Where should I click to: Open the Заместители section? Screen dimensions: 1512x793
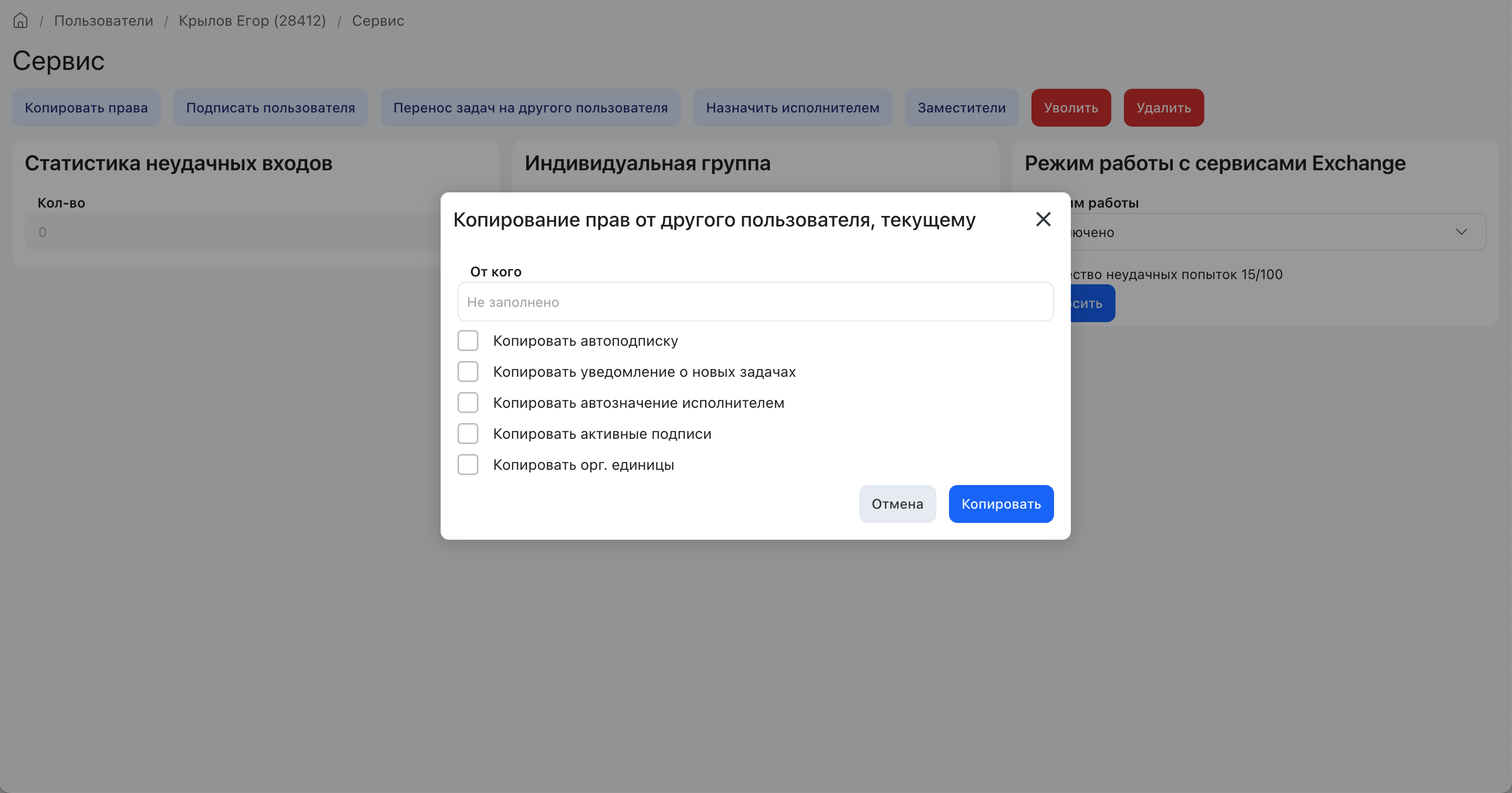pyautogui.click(x=962, y=108)
